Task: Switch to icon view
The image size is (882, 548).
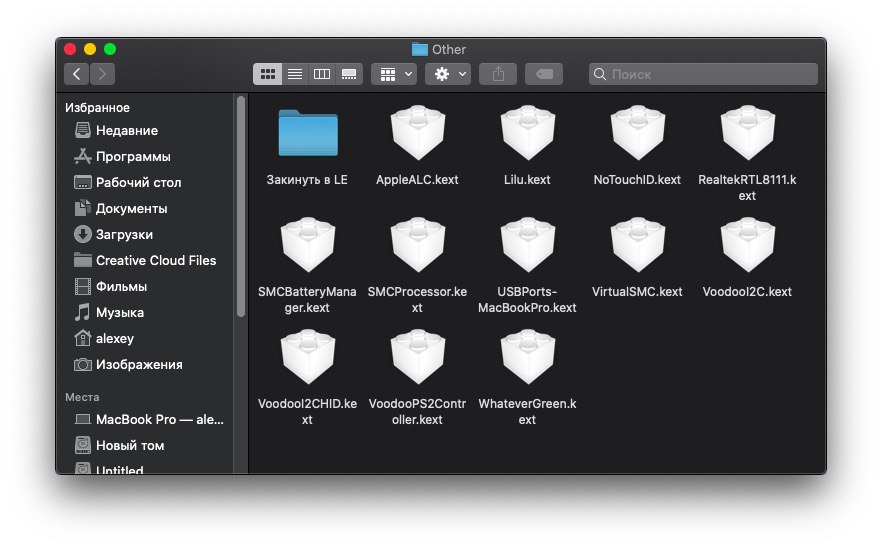Action: tap(268, 74)
